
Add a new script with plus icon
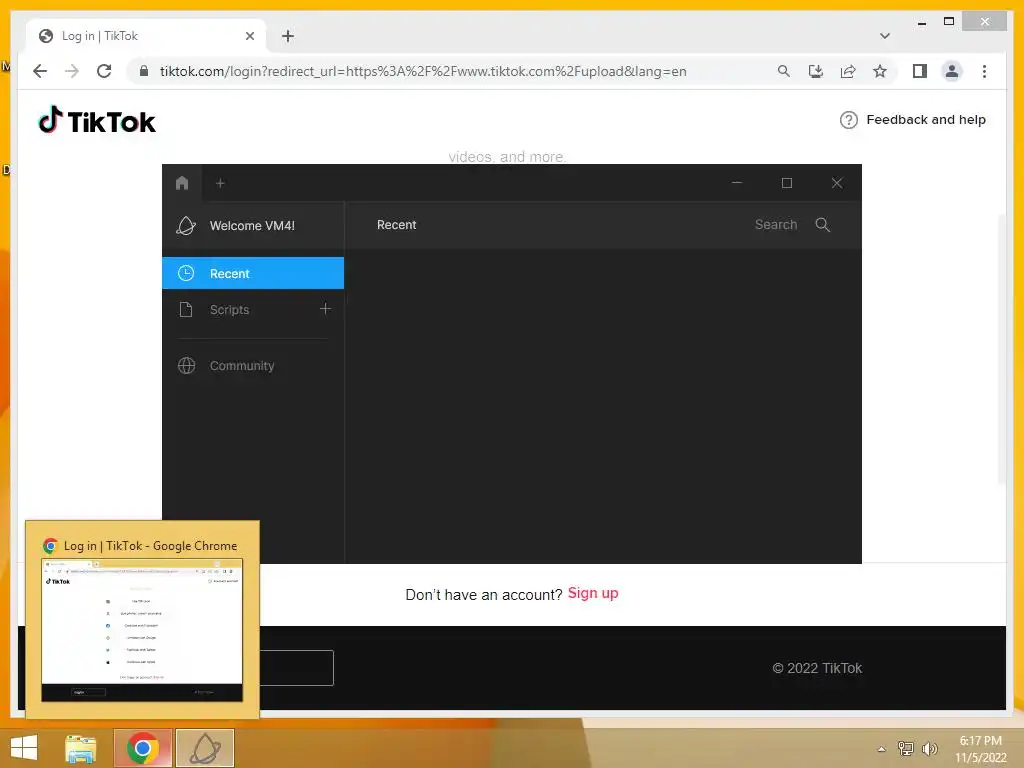(325, 308)
